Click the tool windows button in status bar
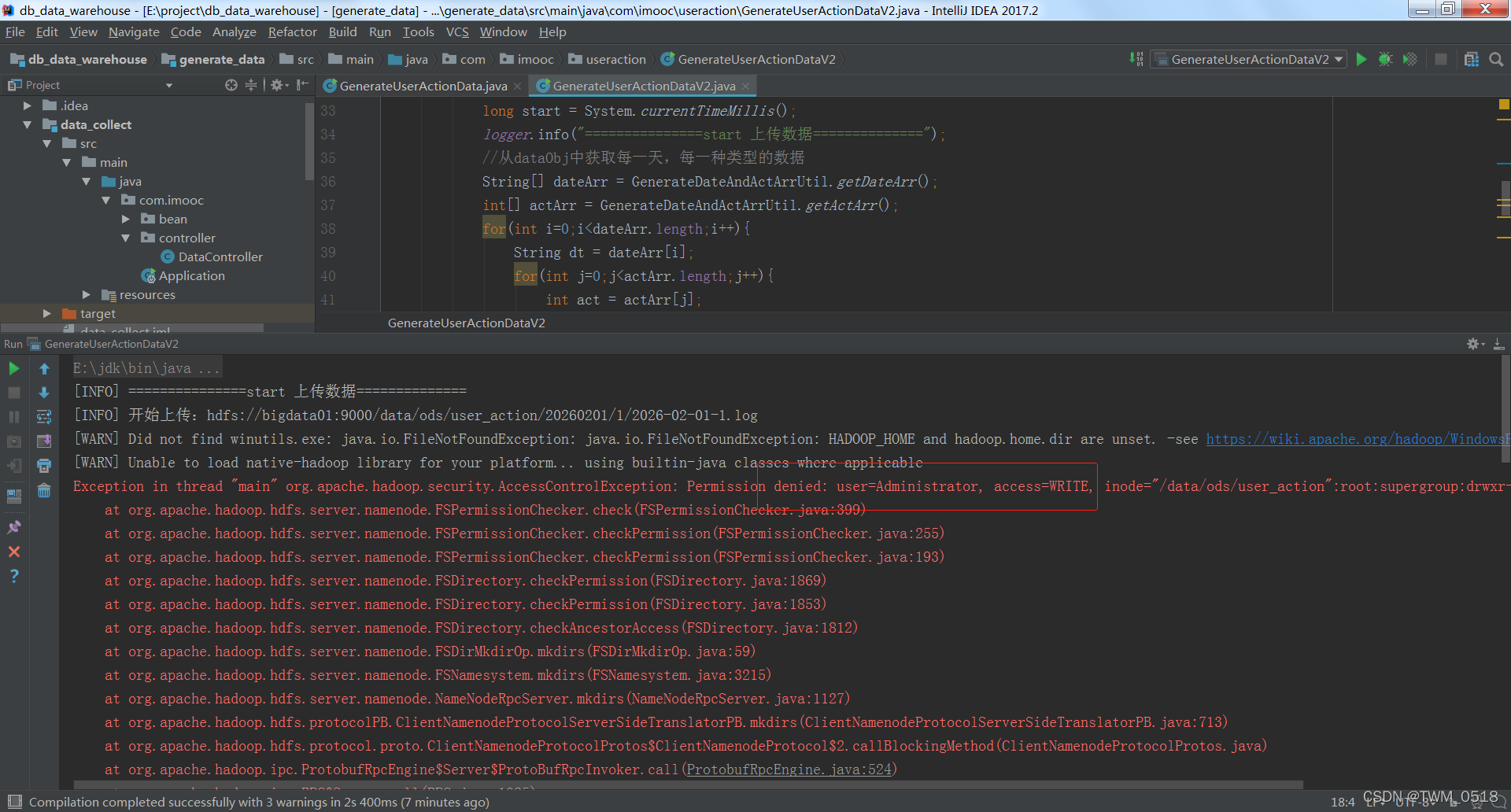The width and height of the screenshot is (1511, 812). point(14,802)
